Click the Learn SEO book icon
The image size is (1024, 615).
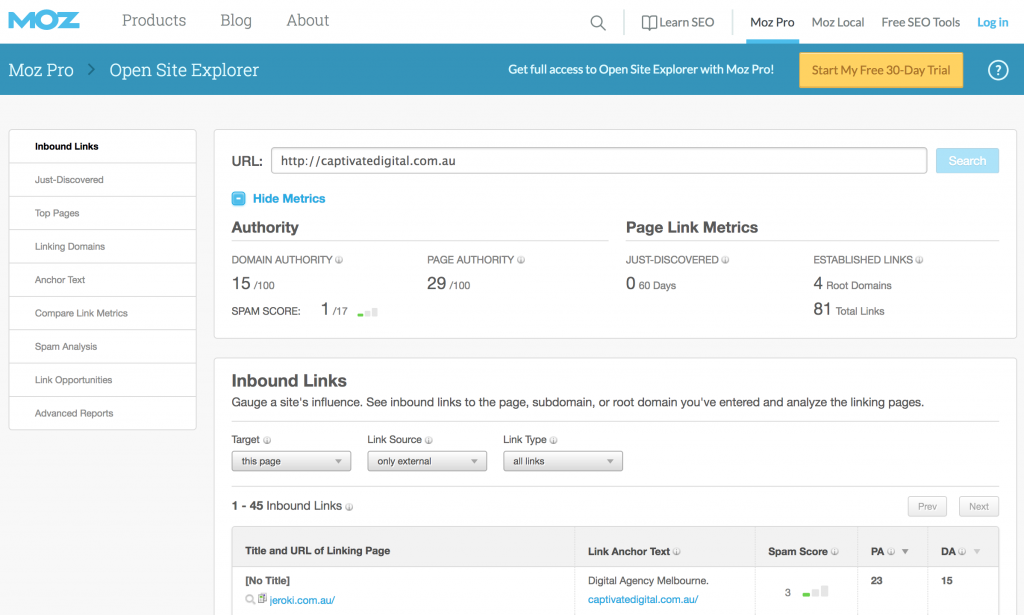click(648, 23)
